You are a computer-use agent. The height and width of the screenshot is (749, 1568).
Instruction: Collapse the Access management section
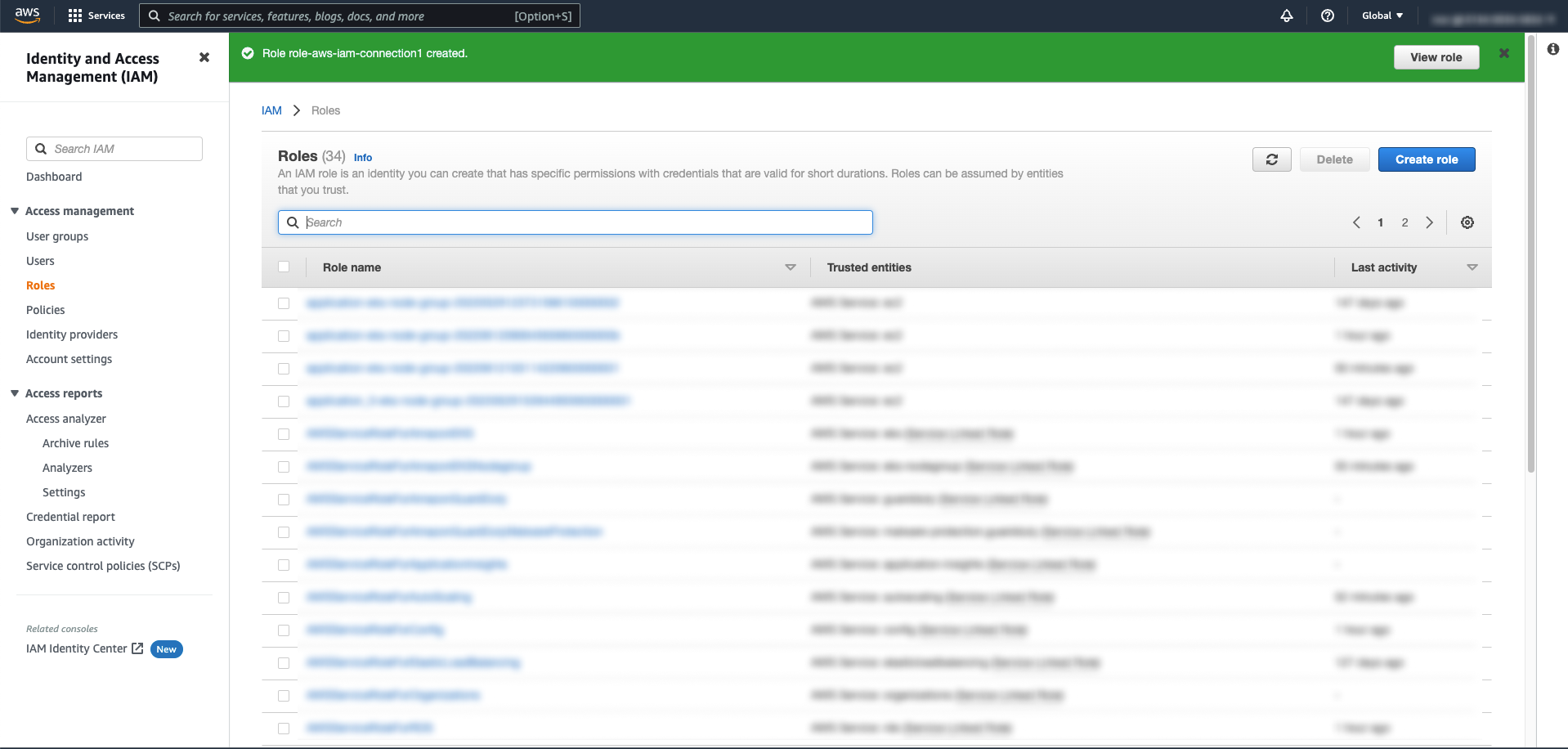(15, 211)
